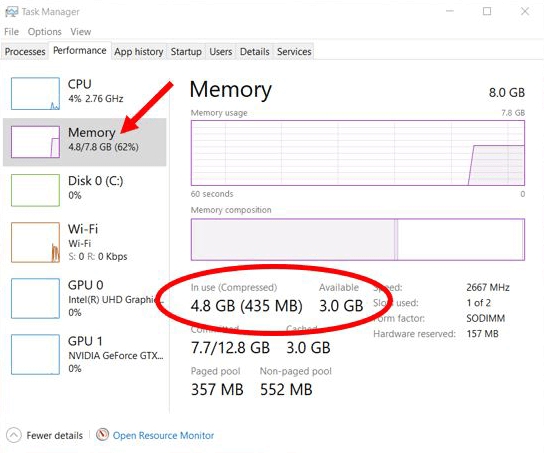544x453 pixels.
Task: Switch to the Processes tab
Action: pyautogui.click(x=25, y=52)
